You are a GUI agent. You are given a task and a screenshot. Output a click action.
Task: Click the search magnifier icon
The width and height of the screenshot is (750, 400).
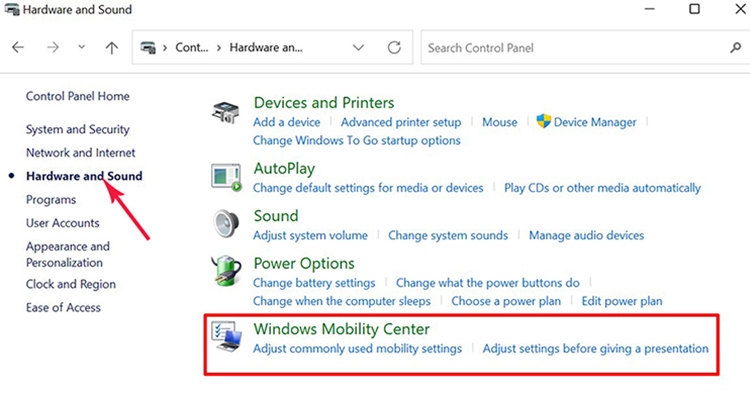pyautogui.click(x=735, y=47)
